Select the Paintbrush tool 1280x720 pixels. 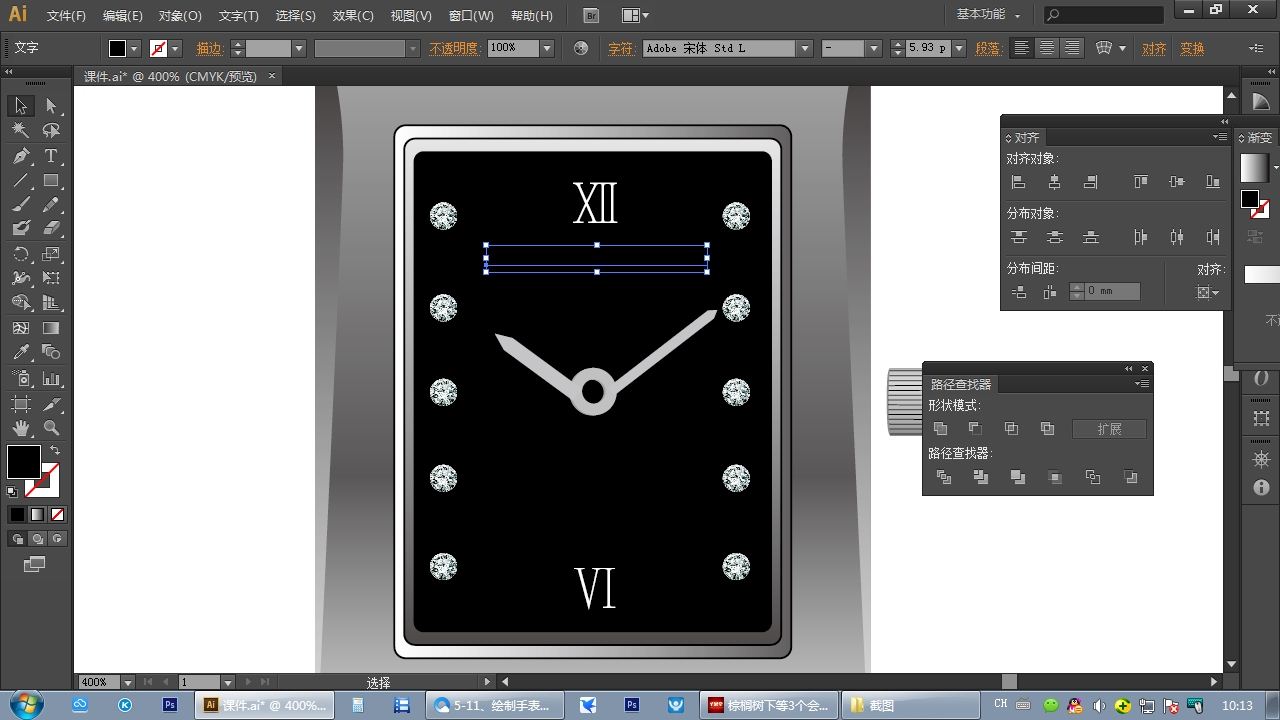pos(21,204)
